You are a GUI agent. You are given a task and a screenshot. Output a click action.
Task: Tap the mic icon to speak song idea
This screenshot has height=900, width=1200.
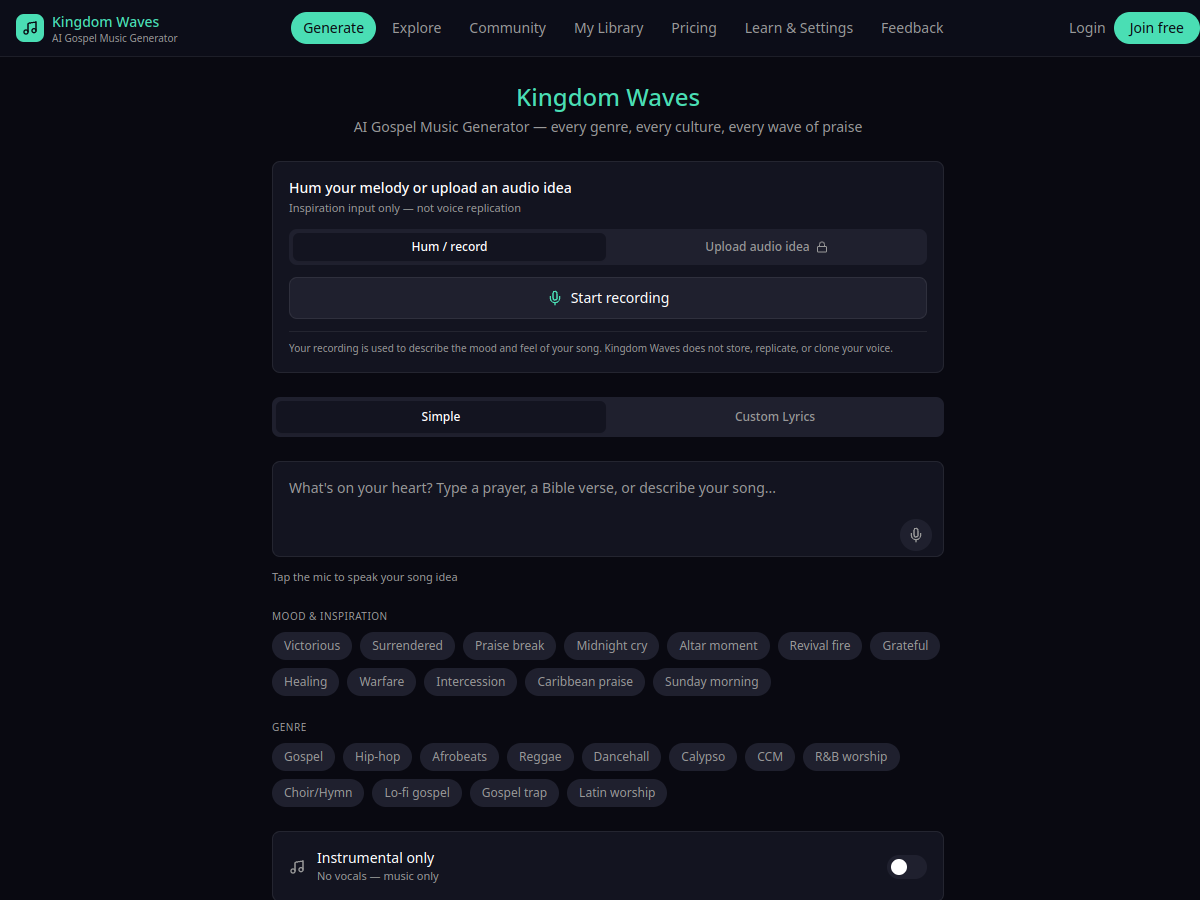pos(915,535)
